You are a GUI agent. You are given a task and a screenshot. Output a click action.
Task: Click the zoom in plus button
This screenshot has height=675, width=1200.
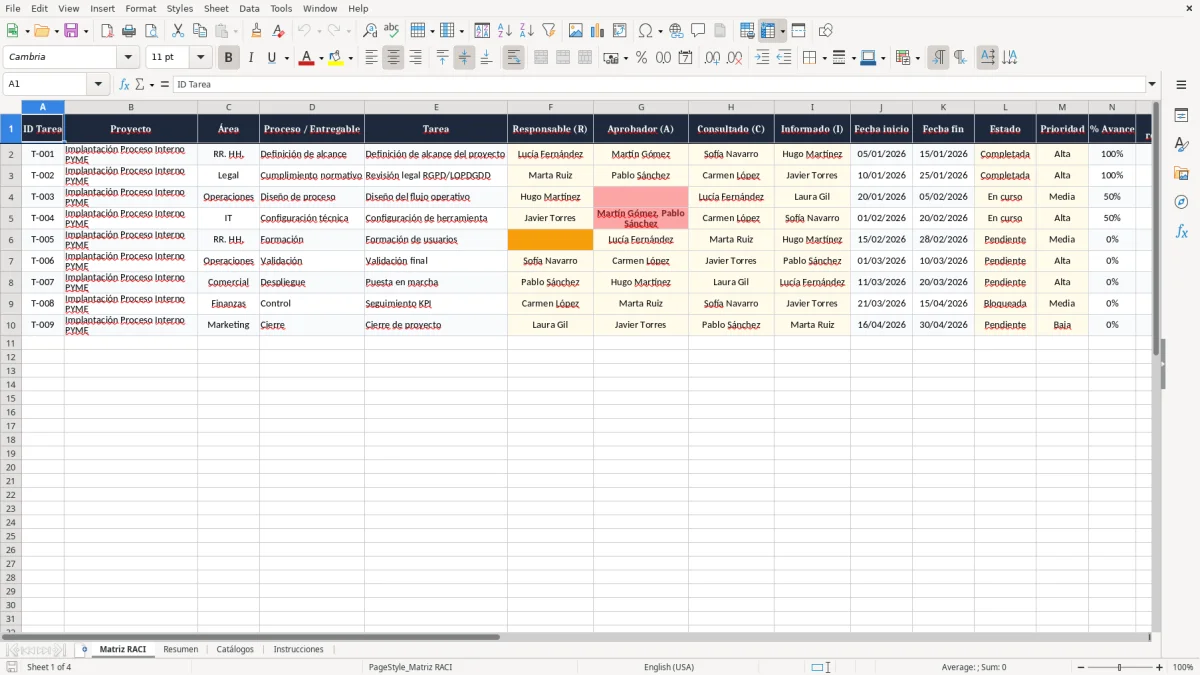1160,667
